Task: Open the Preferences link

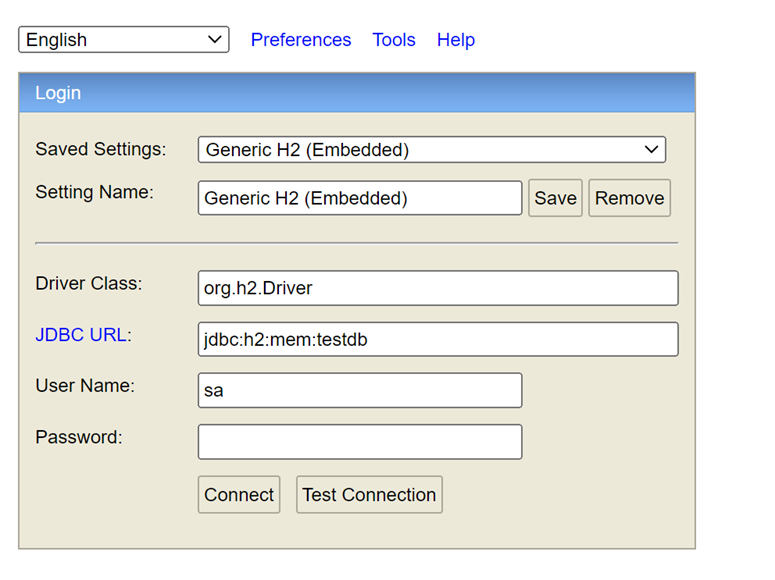Action: [x=301, y=40]
